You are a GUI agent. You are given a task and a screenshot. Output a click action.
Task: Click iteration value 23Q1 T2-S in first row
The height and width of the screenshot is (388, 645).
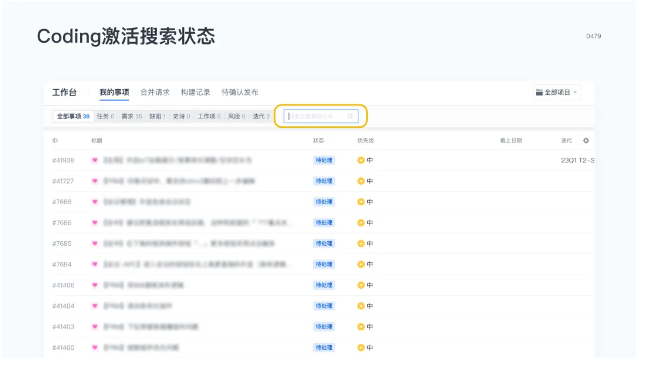(578, 160)
